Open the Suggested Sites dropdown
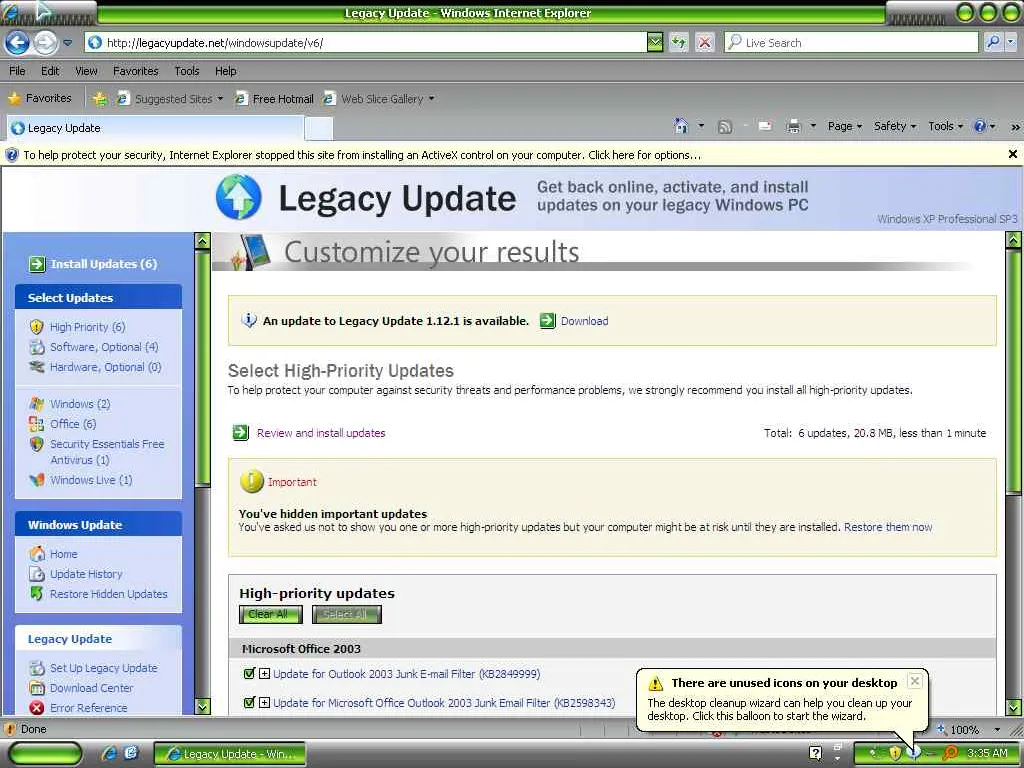The height and width of the screenshot is (768, 1024). point(220,99)
